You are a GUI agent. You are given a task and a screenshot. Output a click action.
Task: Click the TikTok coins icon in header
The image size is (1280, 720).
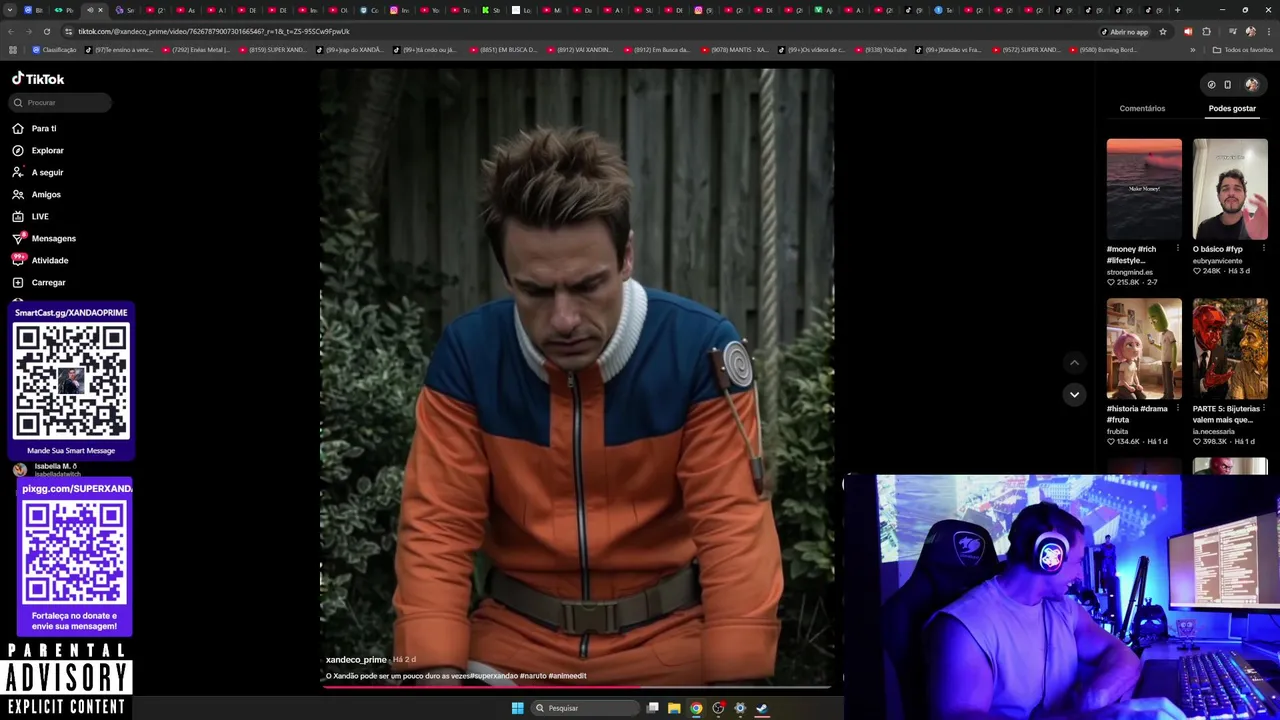tap(1211, 85)
